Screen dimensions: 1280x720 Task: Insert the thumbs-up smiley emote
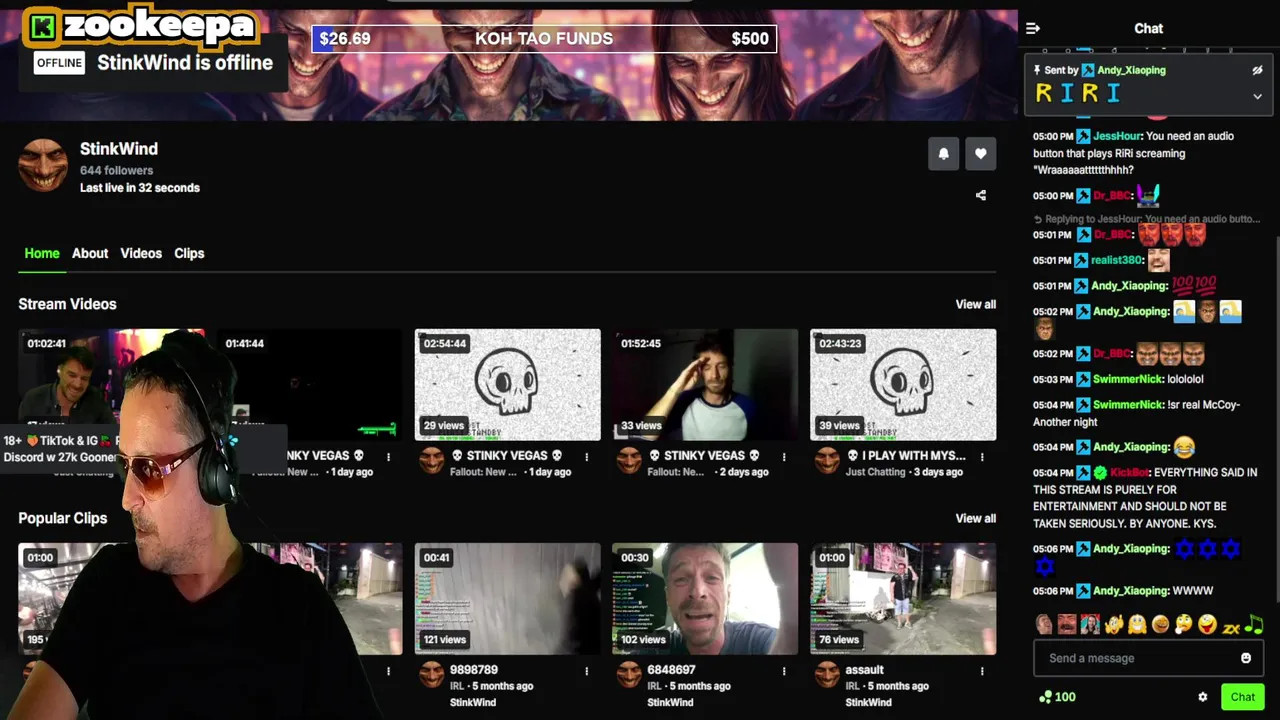(1114, 625)
